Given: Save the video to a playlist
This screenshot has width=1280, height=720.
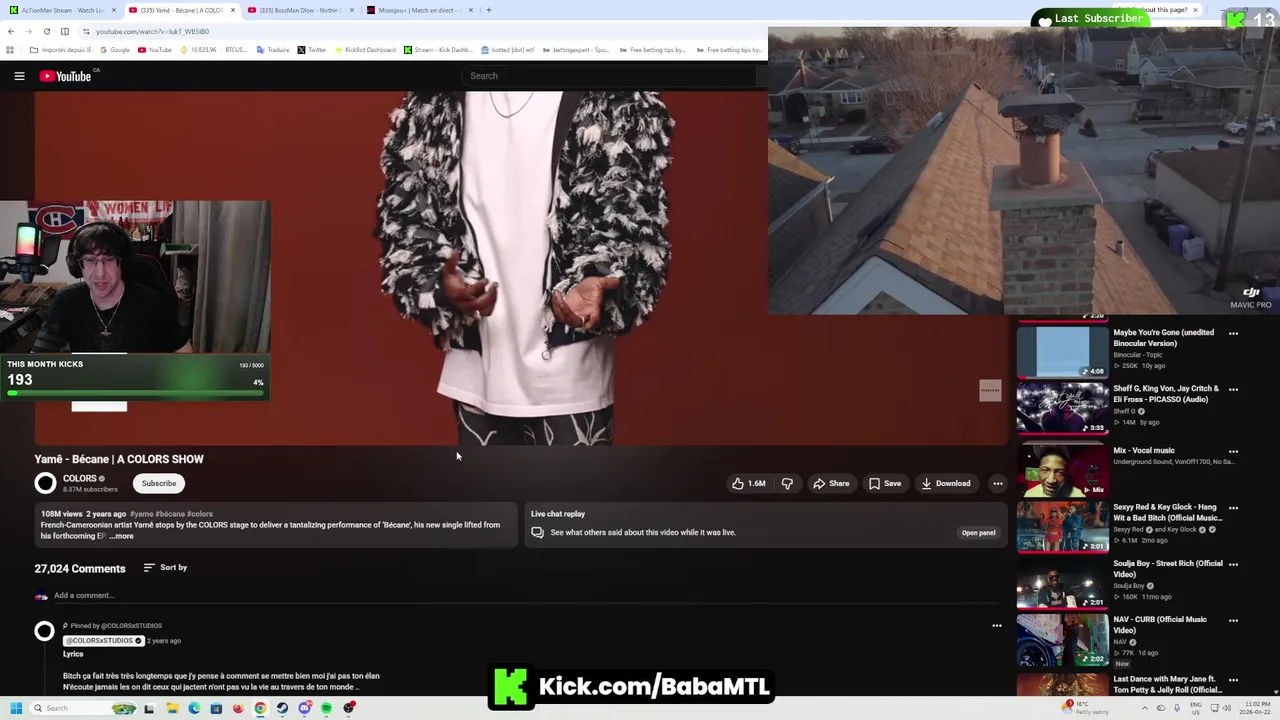Looking at the screenshot, I should (884, 483).
